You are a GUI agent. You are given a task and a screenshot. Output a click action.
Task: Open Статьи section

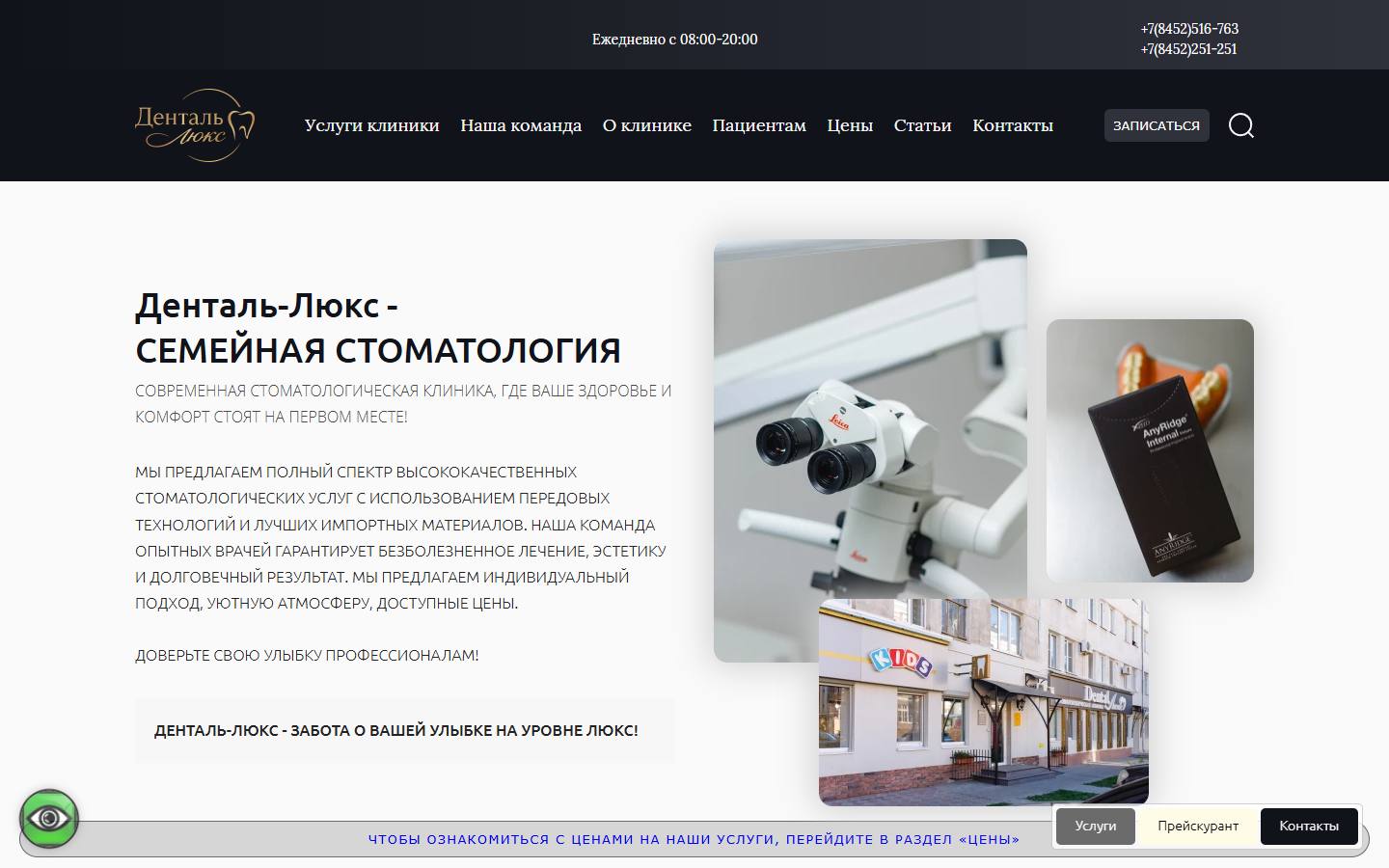point(922,125)
